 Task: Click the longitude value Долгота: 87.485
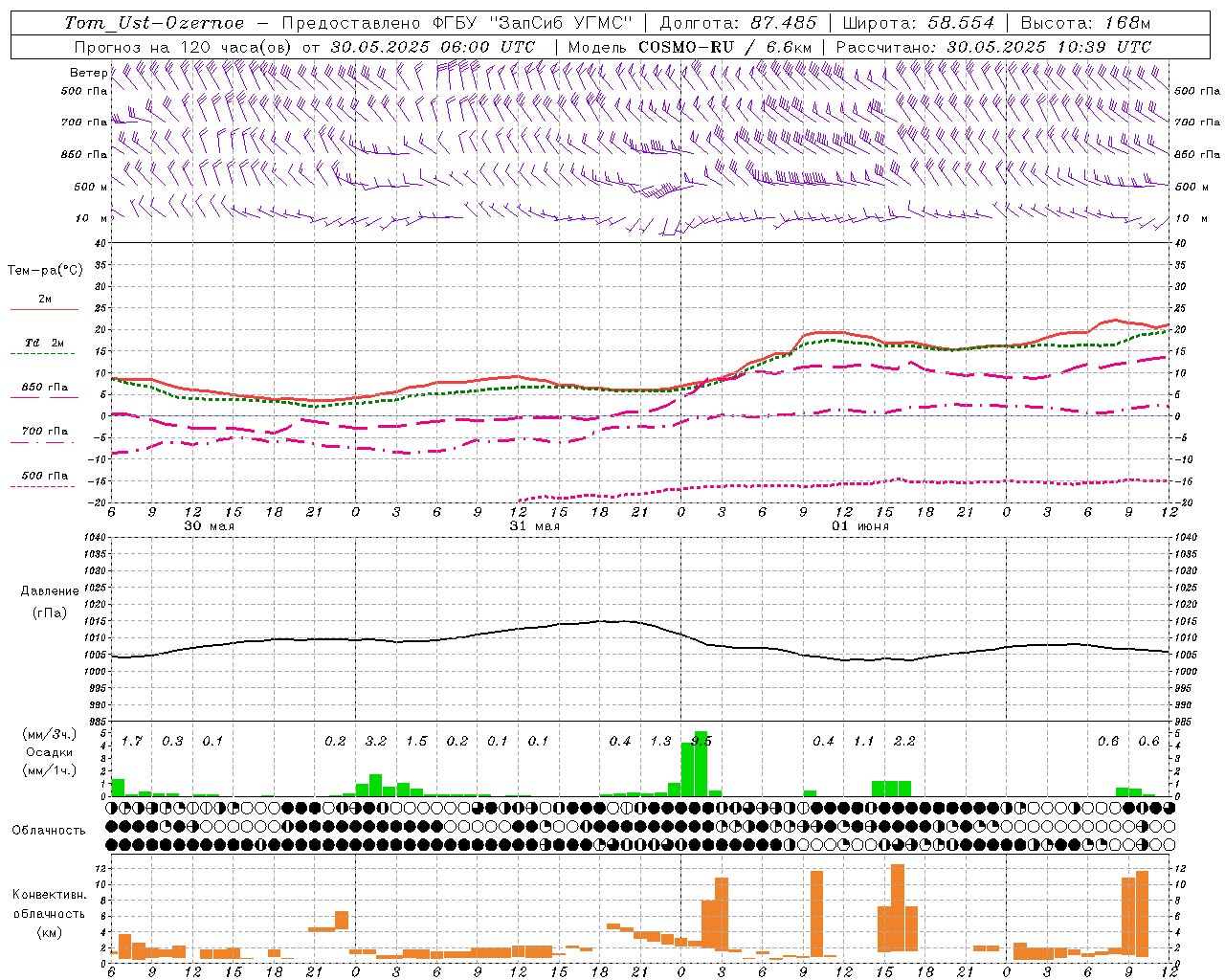point(739,23)
